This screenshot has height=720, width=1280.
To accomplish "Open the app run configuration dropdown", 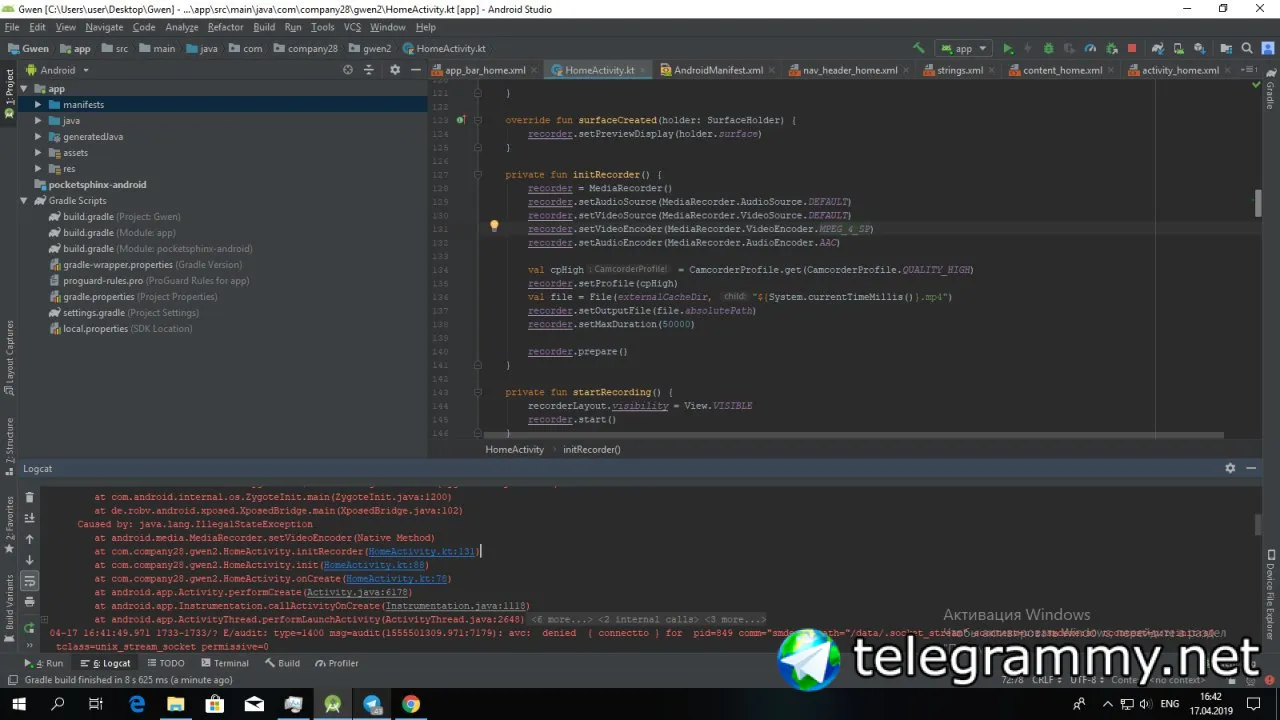I will [x=963, y=48].
